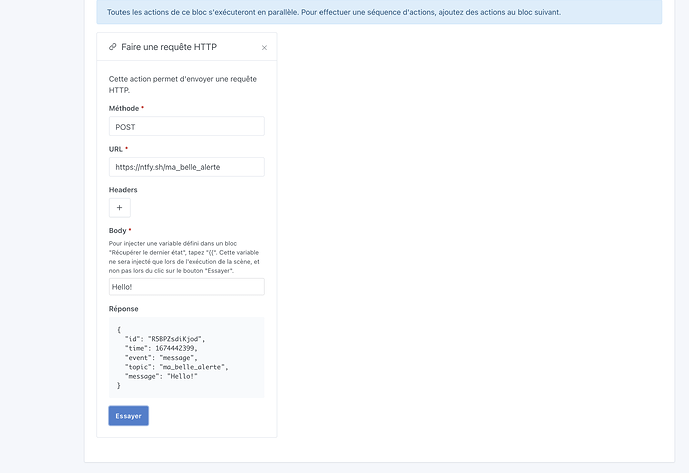Click the Body variable injection help text

coord(185,257)
